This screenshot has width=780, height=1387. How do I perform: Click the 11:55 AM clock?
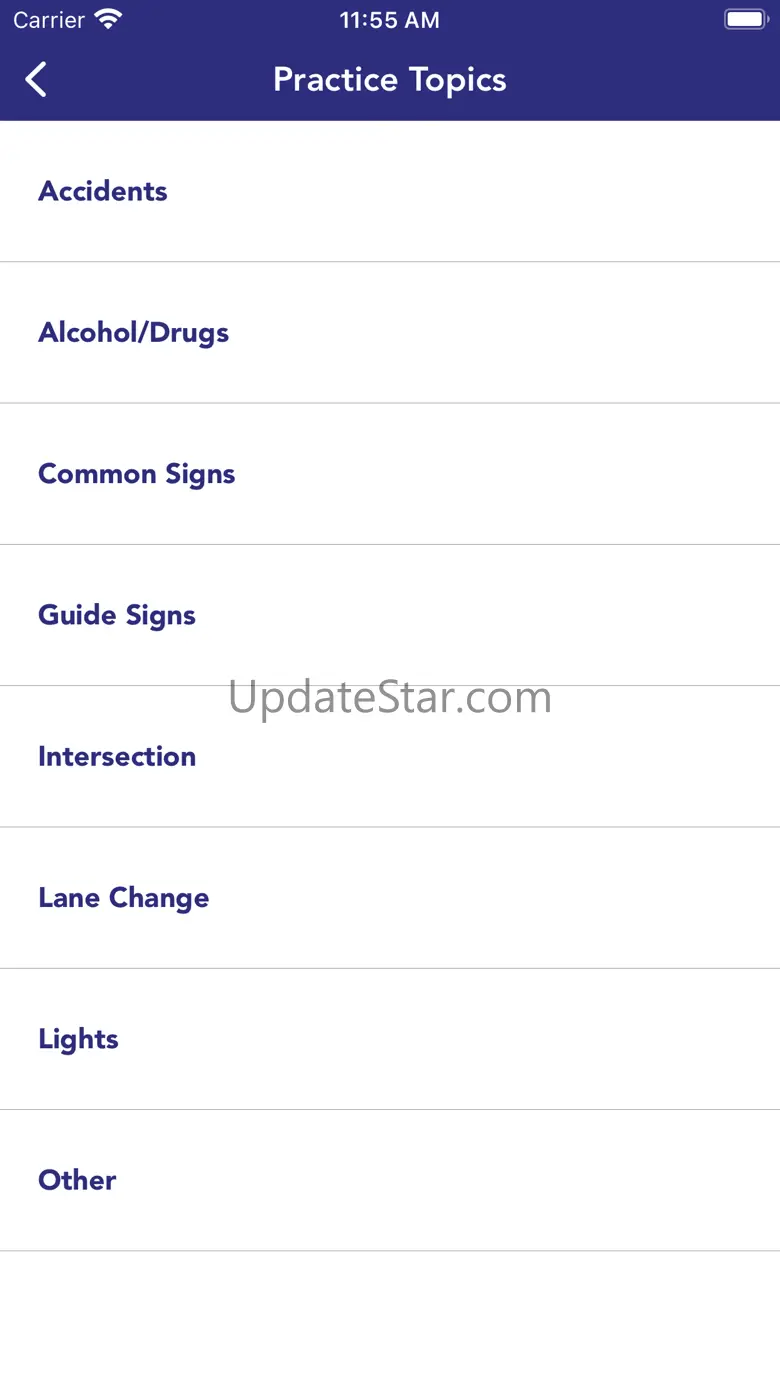[x=390, y=20]
